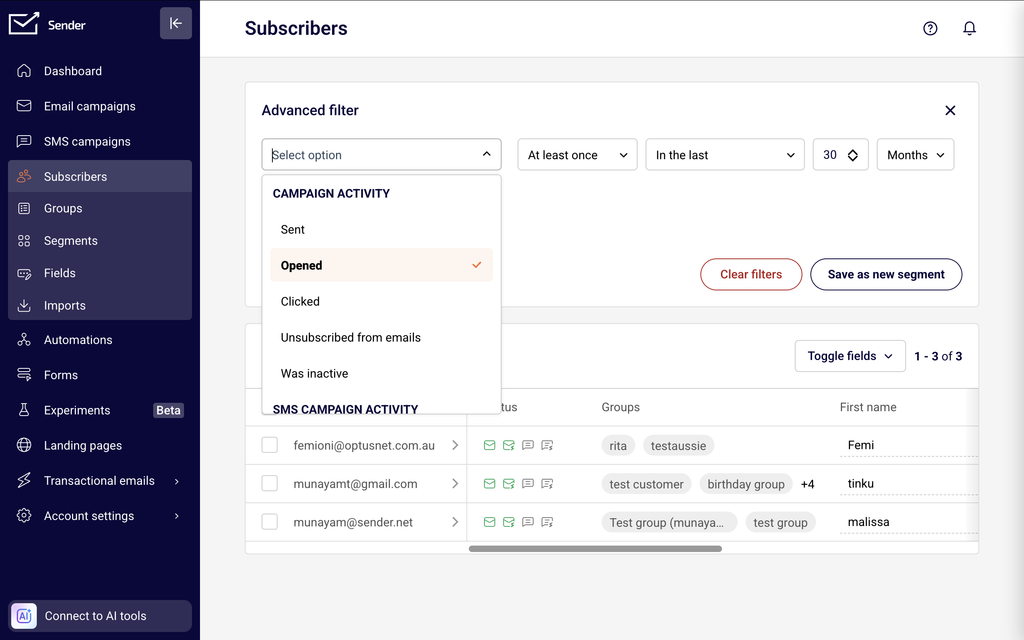Click second email status icon for femioni

509,445
